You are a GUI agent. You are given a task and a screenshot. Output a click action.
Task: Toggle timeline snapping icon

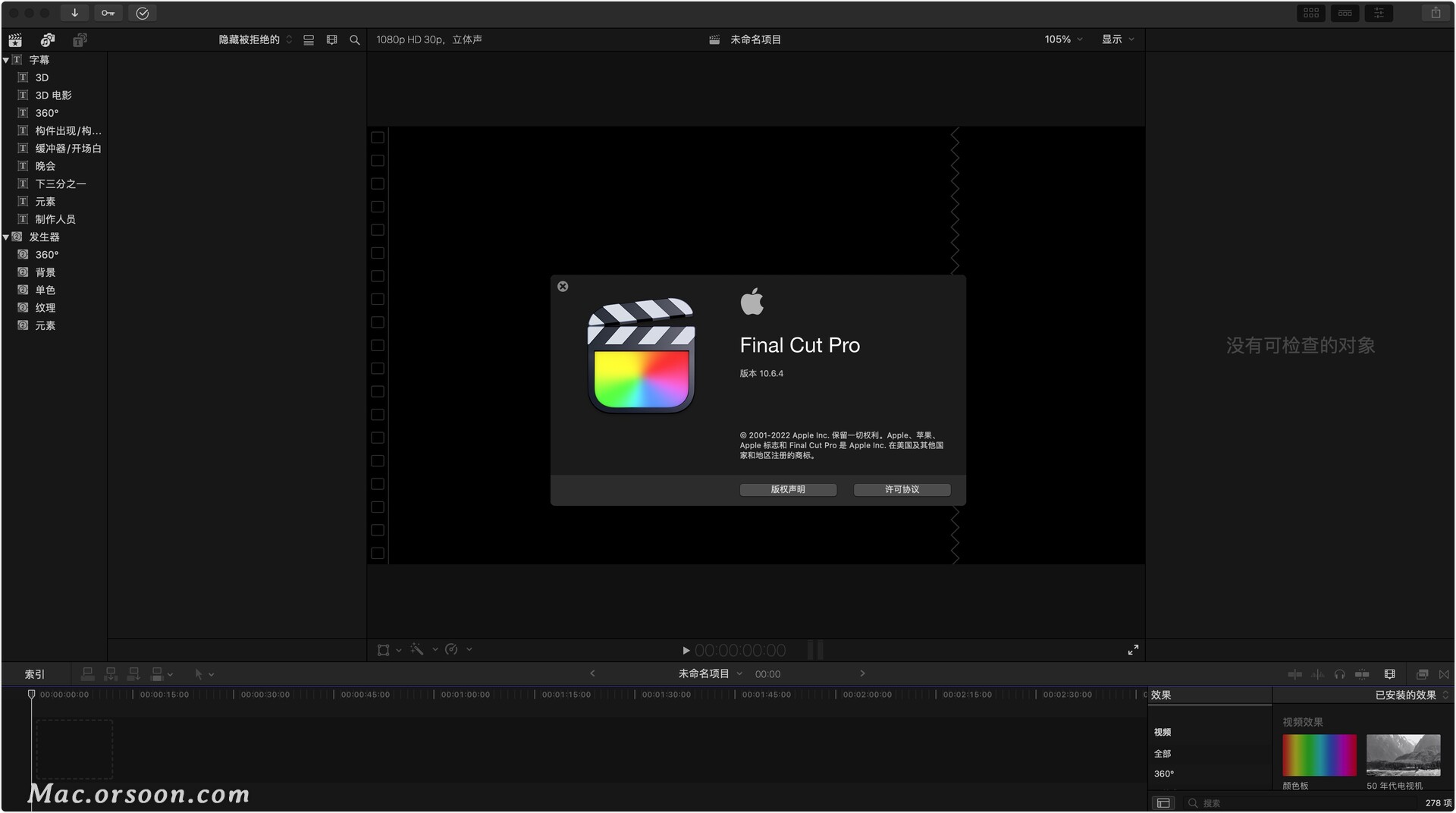point(1362,674)
